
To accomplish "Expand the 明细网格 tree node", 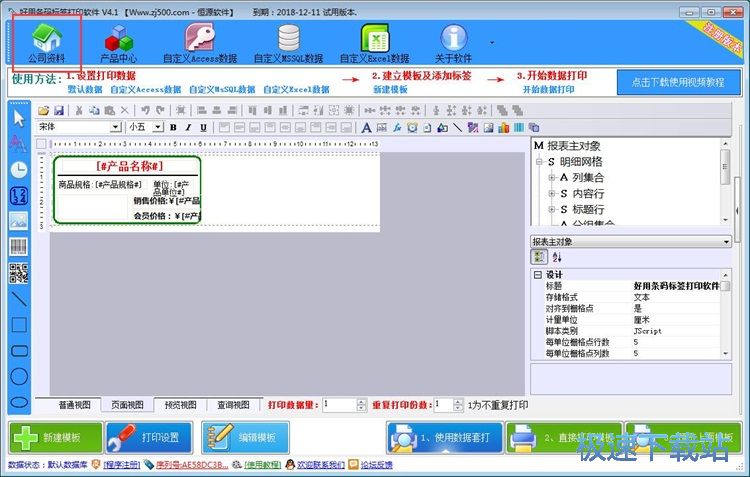I will coord(538,161).
